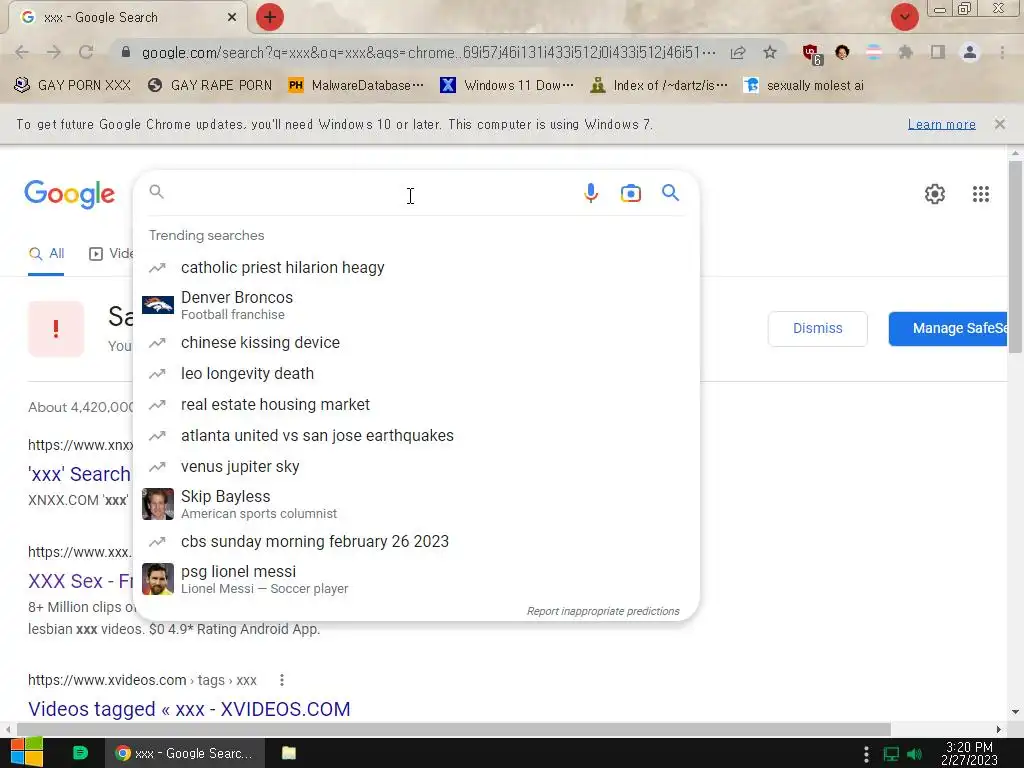This screenshot has width=1024, height=768.
Task: Reload the current page
Action: pyautogui.click(x=86, y=52)
